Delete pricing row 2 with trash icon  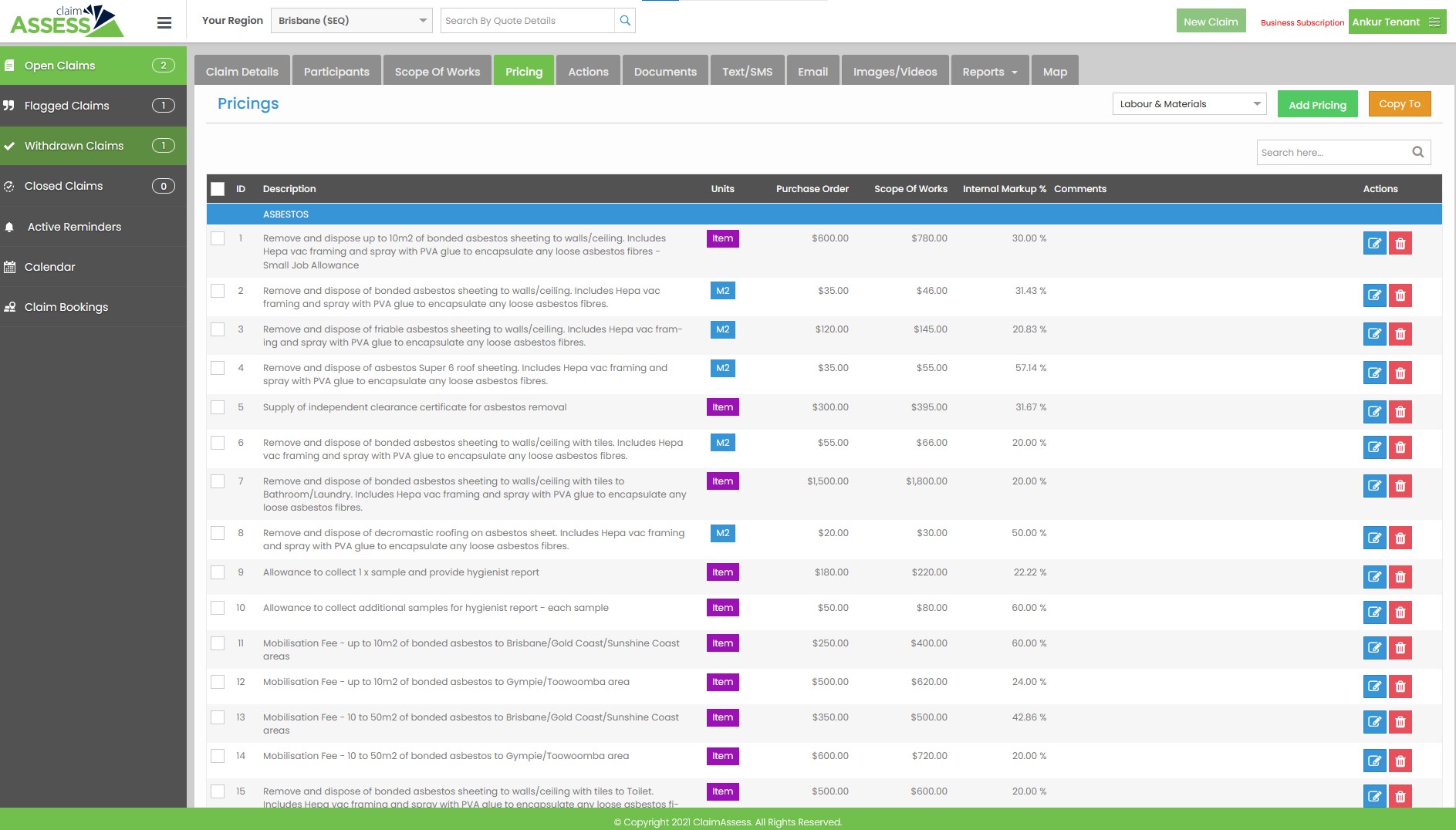click(1400, 295)
